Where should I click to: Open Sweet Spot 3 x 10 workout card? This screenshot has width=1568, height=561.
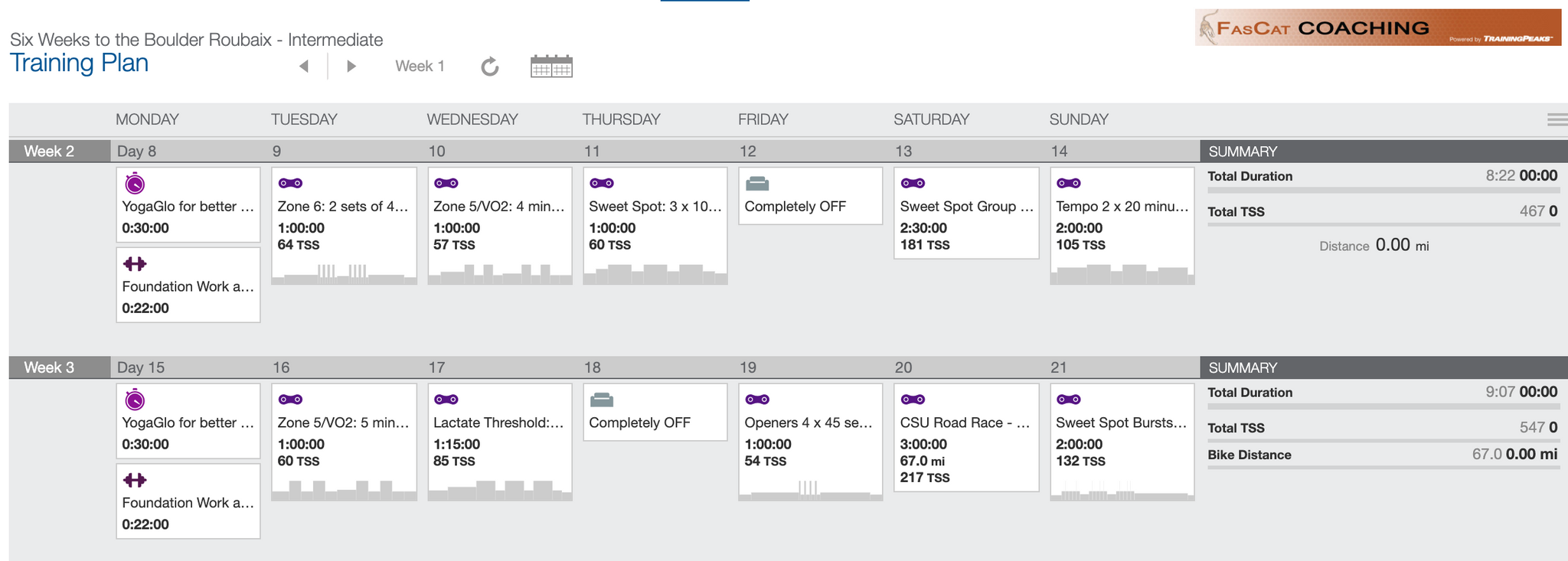pos(655,226)
